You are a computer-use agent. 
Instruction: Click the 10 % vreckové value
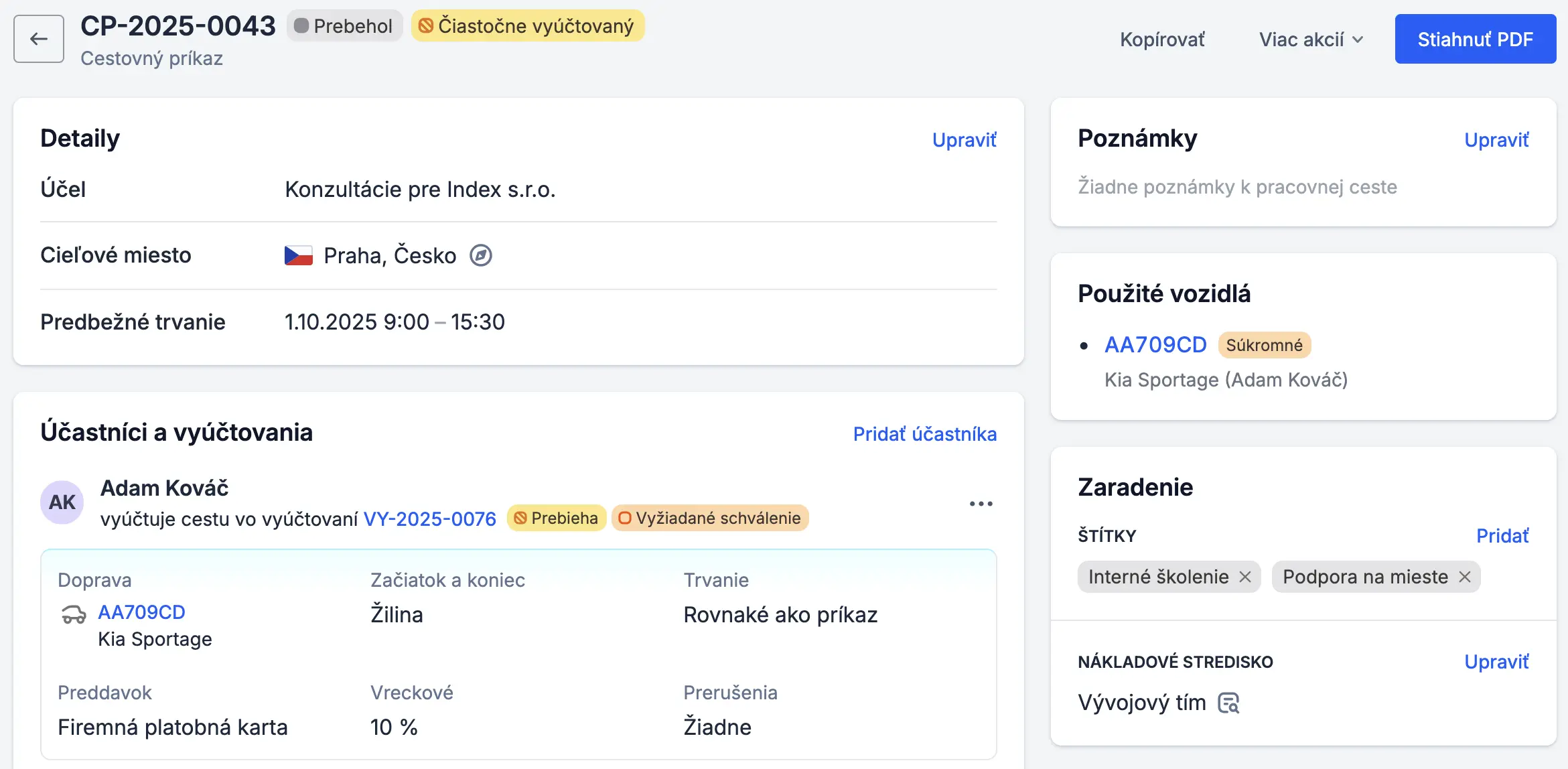[393, 727]
